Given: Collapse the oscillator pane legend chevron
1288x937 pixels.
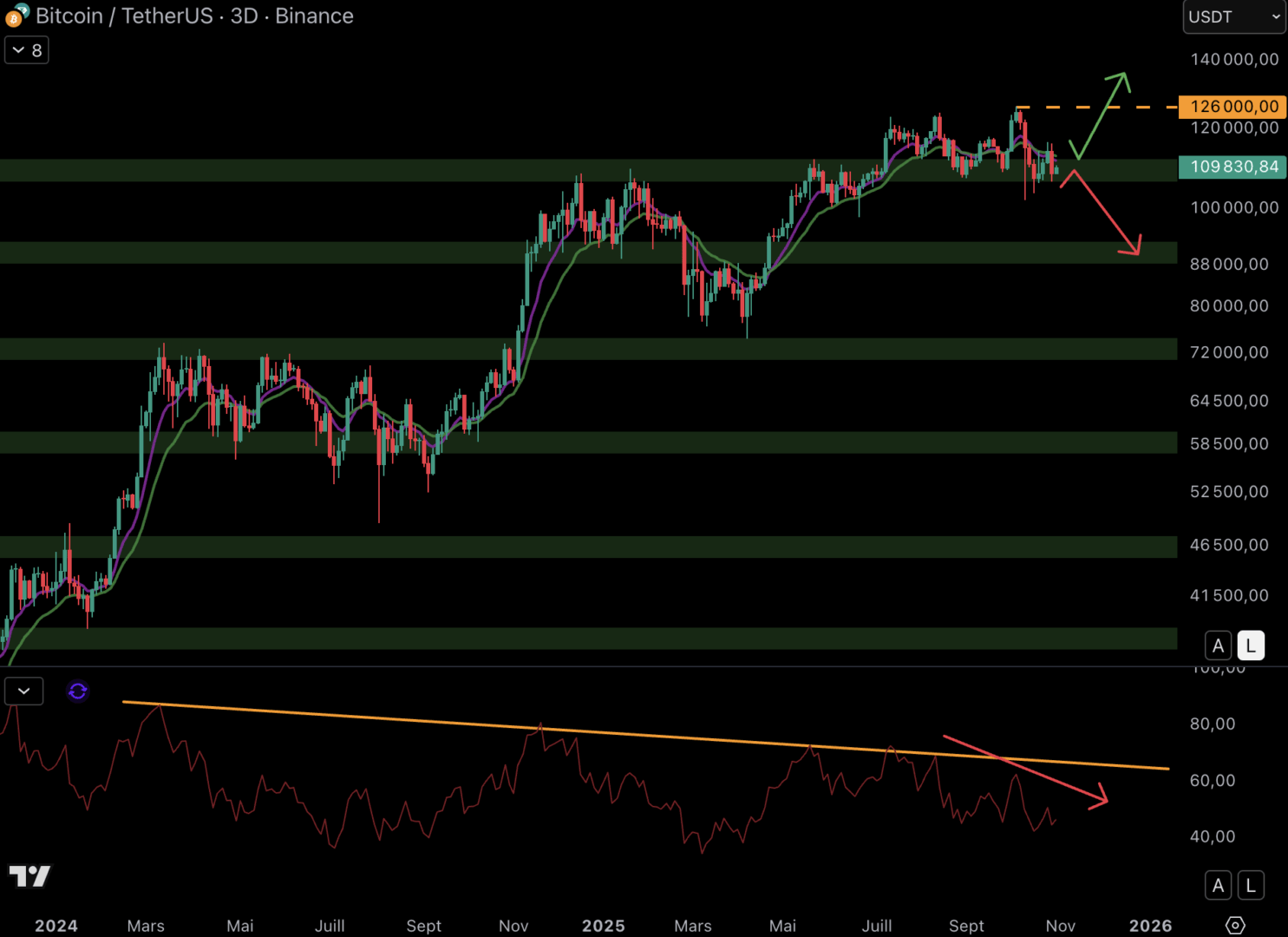Looking at the screenshot, I should point(23,691).
